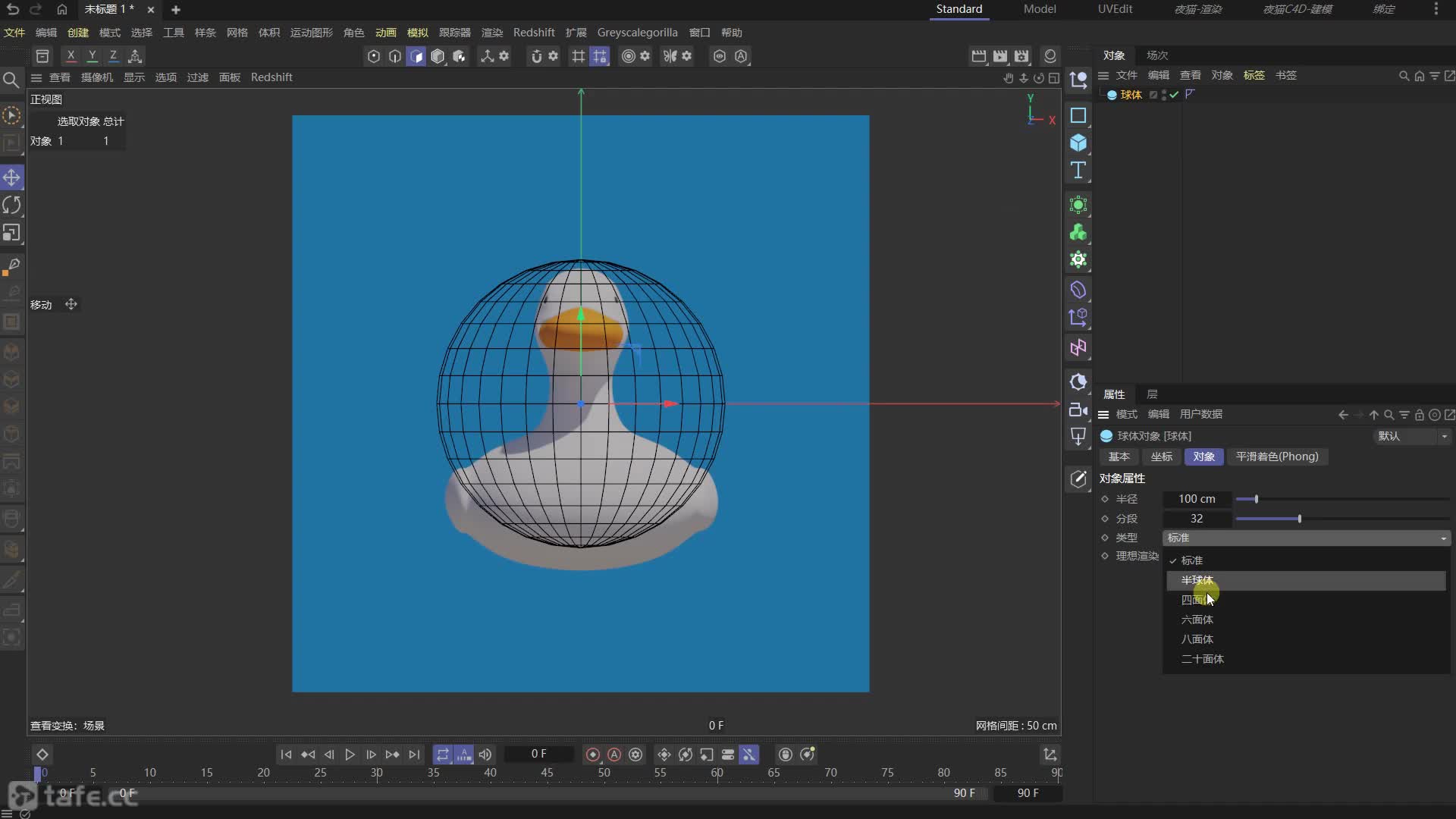
Task: Toggle autokeying button in timeline
Action: point(614,755)
